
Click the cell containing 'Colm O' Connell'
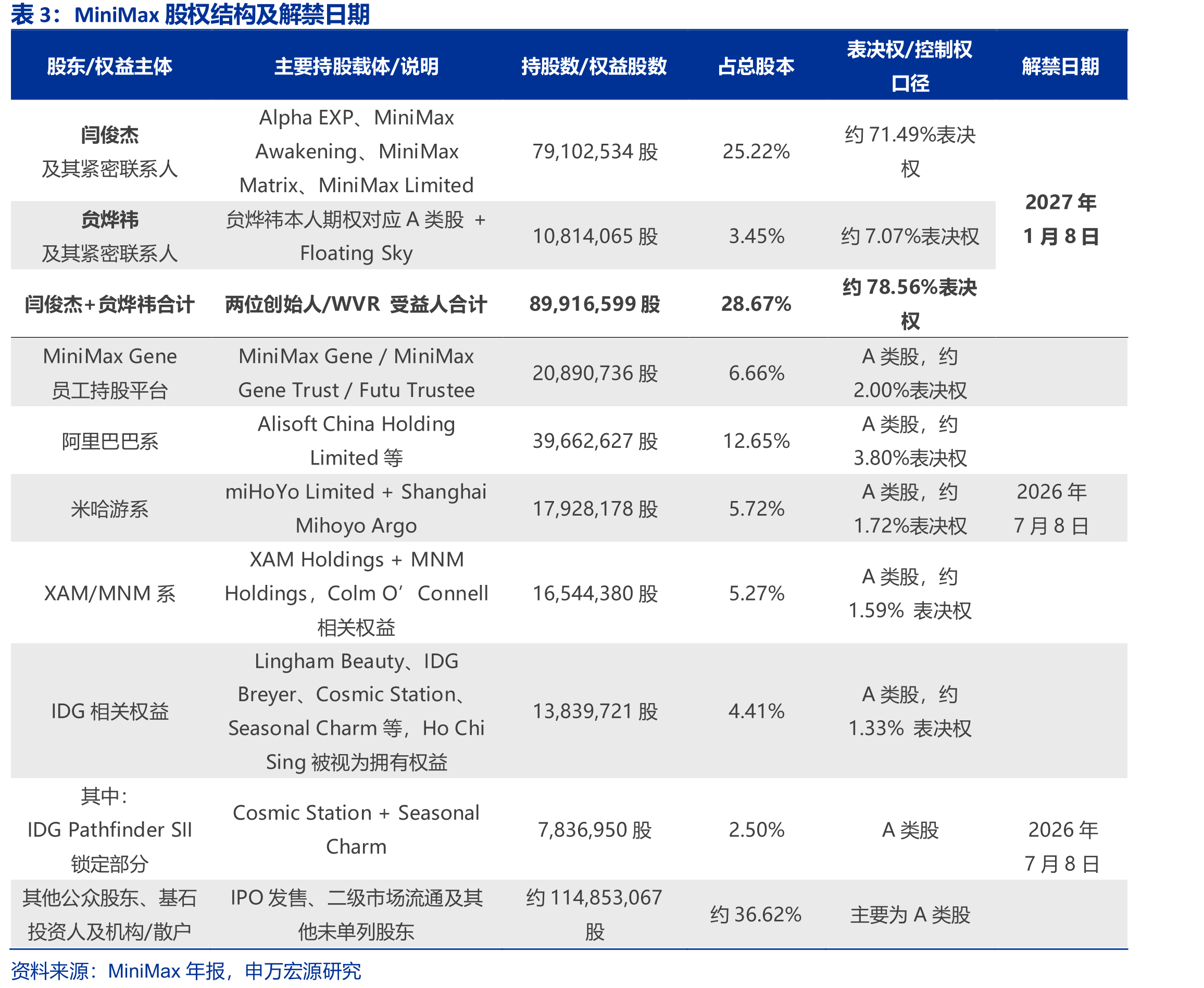point(356,594)
